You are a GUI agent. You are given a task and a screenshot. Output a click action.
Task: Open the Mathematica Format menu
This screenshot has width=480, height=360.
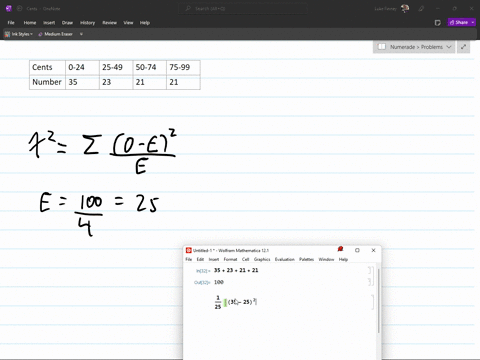point(230,259)
